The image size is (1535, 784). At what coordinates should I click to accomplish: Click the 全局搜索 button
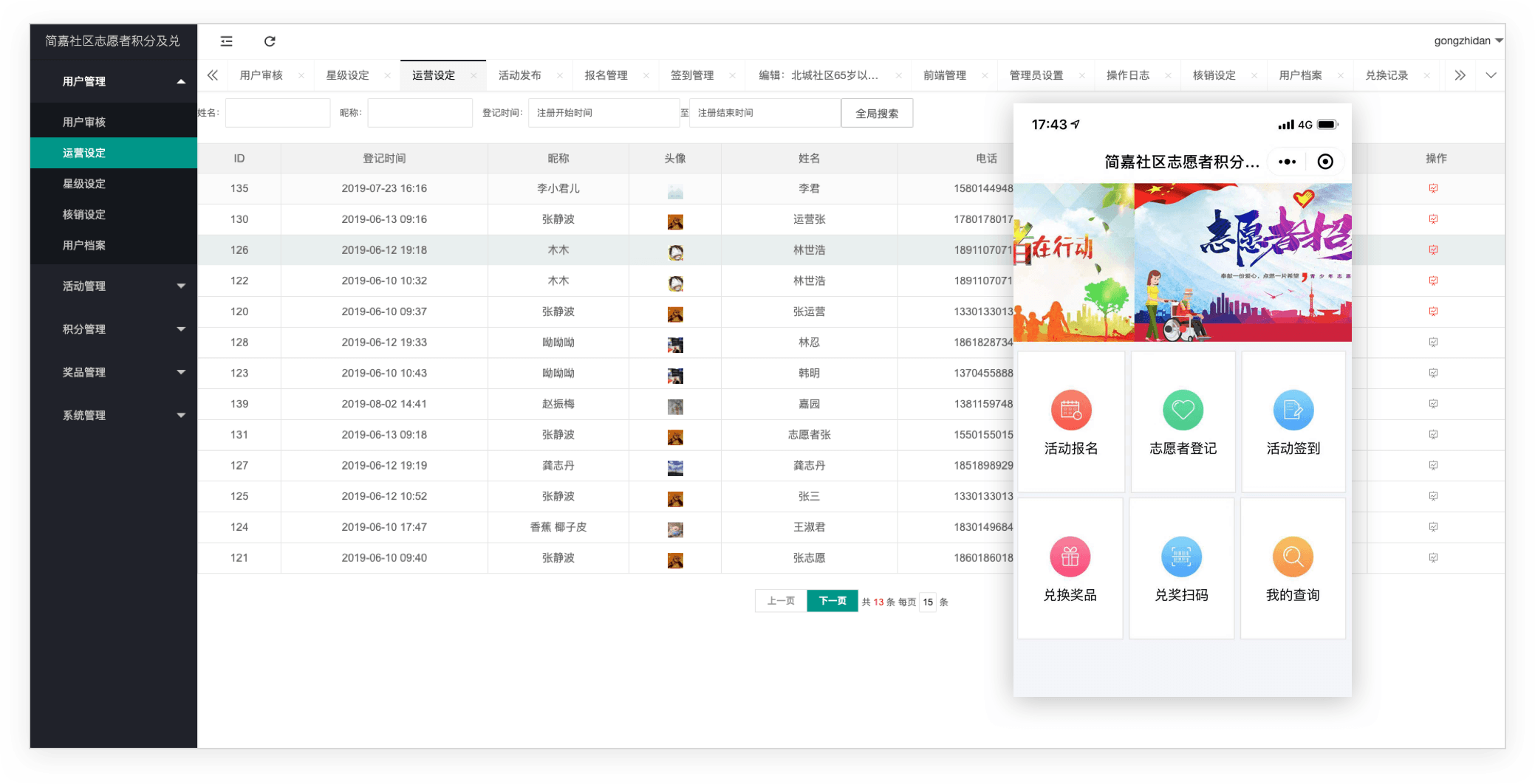pos(877,113)
